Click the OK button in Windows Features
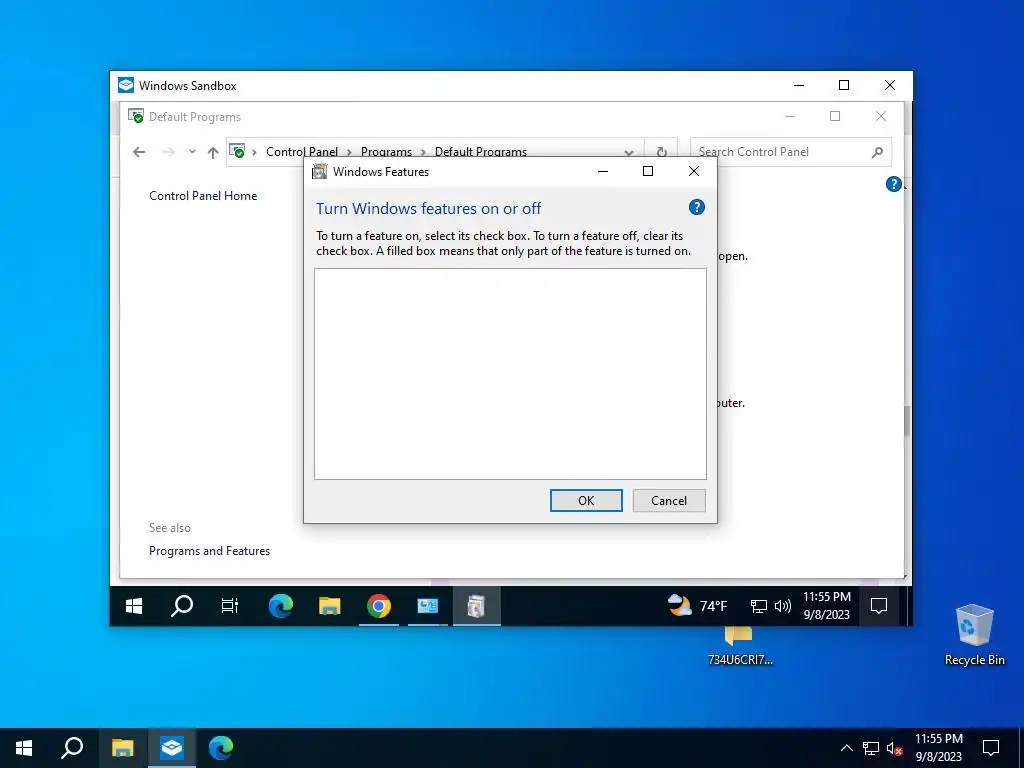 [x=586, y=500]
